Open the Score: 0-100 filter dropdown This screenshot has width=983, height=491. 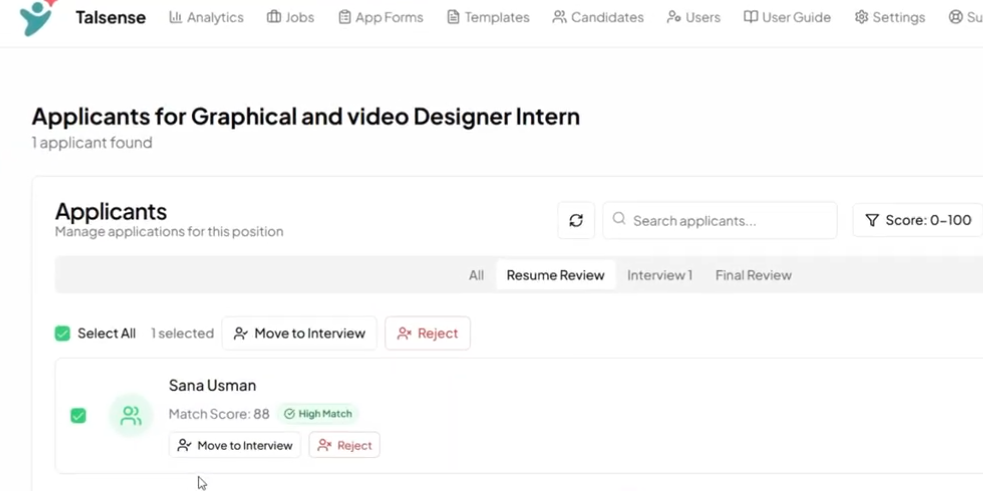click(x=918, y=220)
